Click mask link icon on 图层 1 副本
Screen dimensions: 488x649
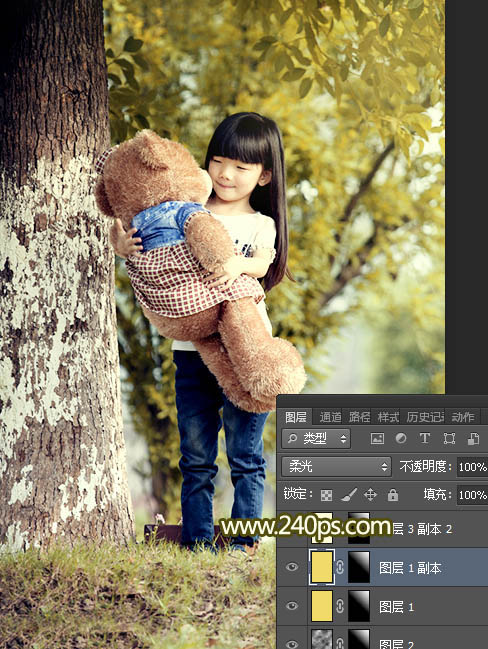340,567
